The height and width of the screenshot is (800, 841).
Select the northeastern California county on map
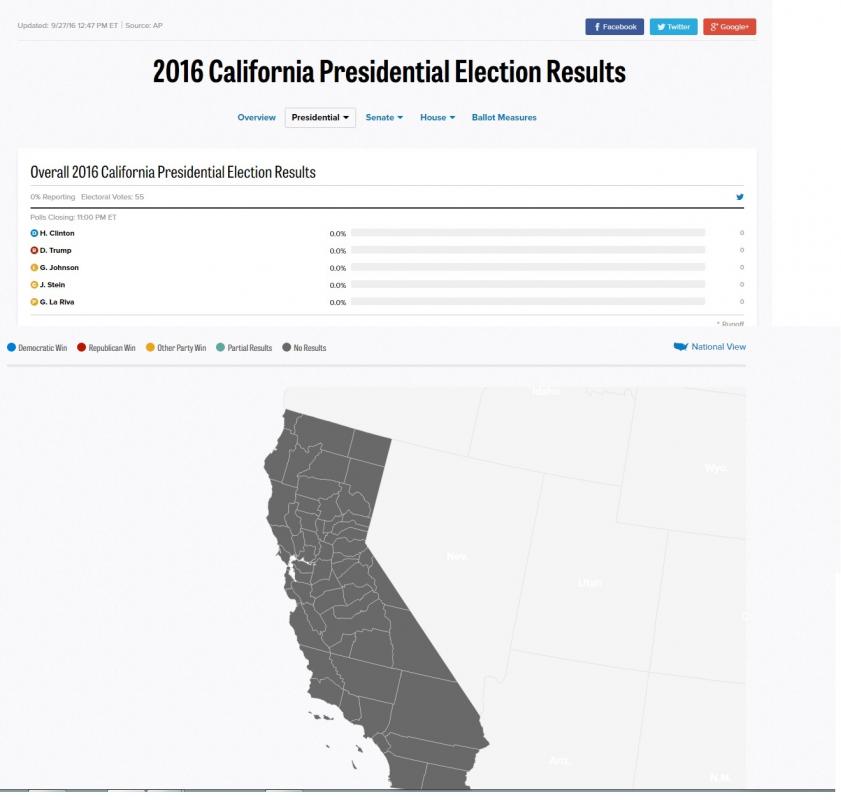pos(369,446)
